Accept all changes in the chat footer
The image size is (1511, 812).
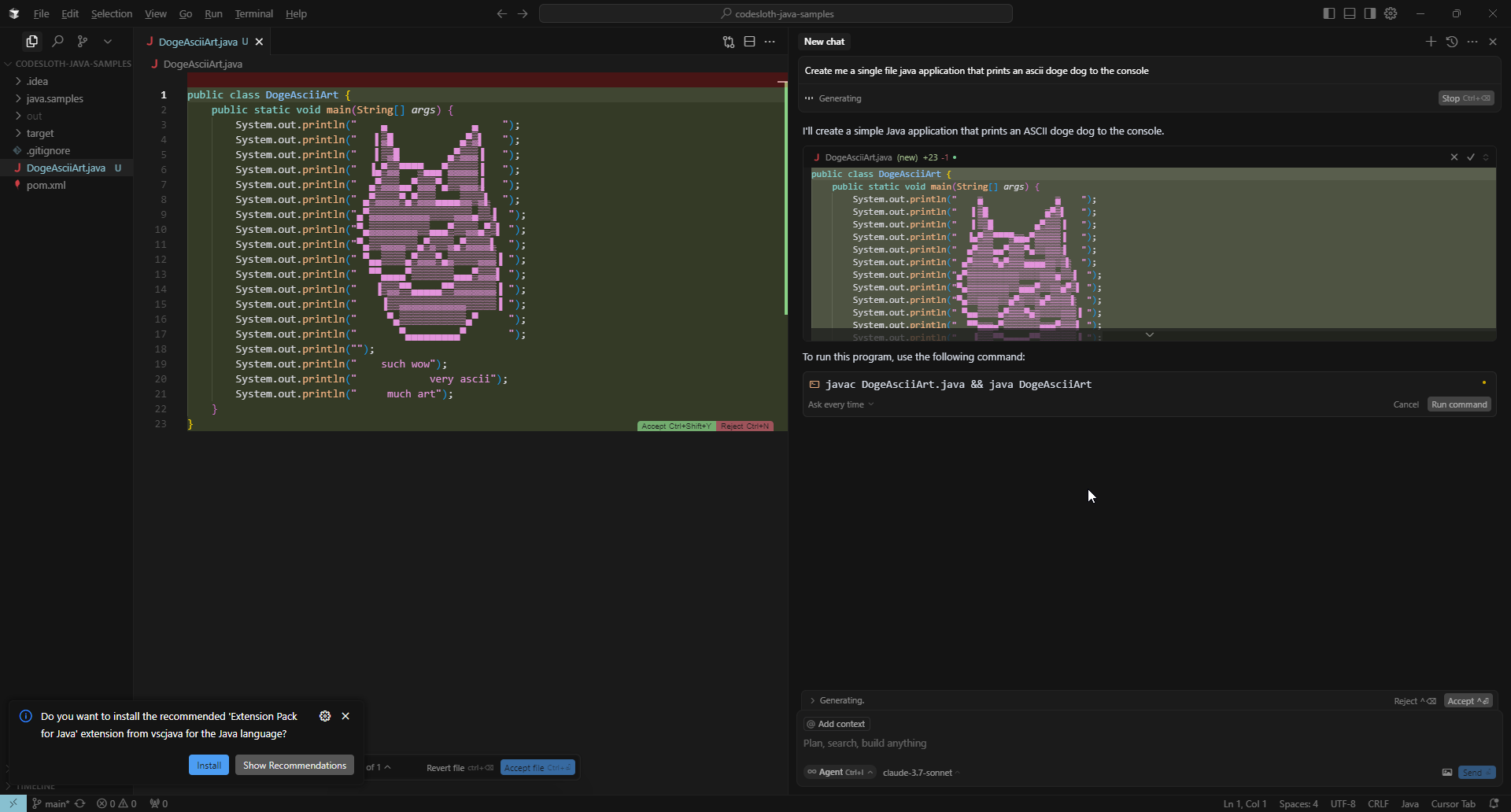(1469, 701)
